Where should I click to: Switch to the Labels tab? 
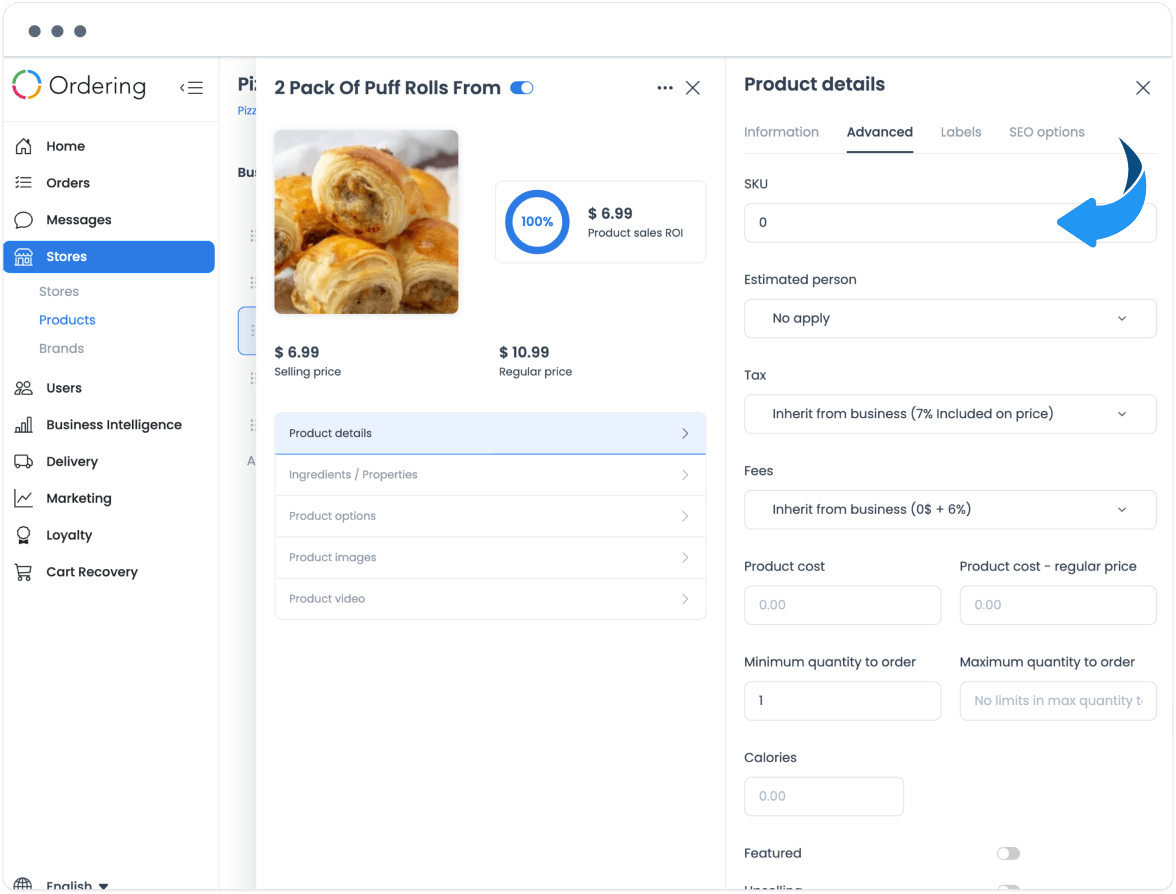pos(961,132)
